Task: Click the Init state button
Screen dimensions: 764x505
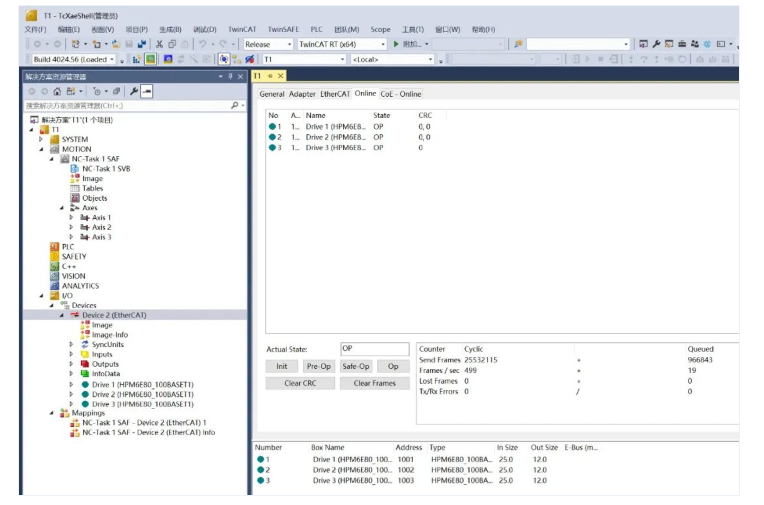Action: pyautogui.click(x=282, y=367)
